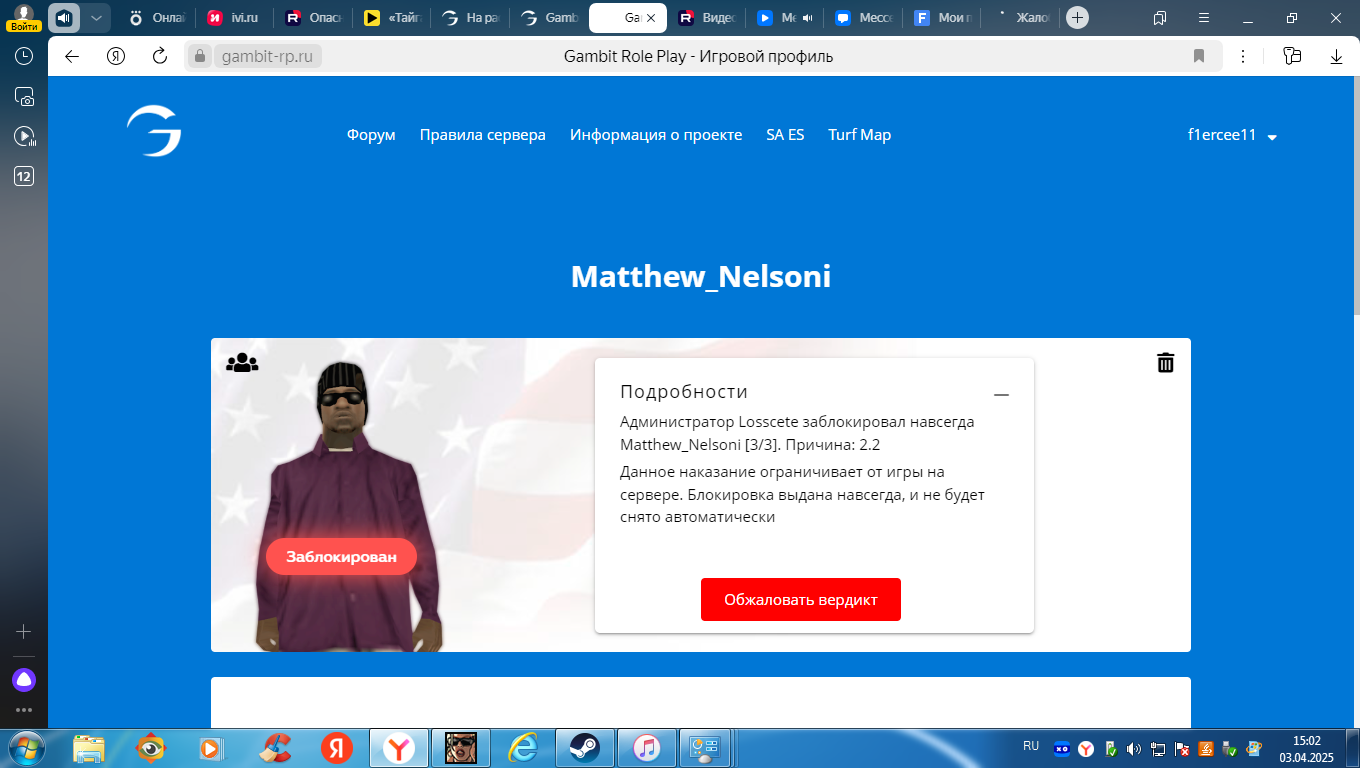Click the trash delete icon on character card
This screenshot has width=1360, height=768.
[x=1165, y=363]
